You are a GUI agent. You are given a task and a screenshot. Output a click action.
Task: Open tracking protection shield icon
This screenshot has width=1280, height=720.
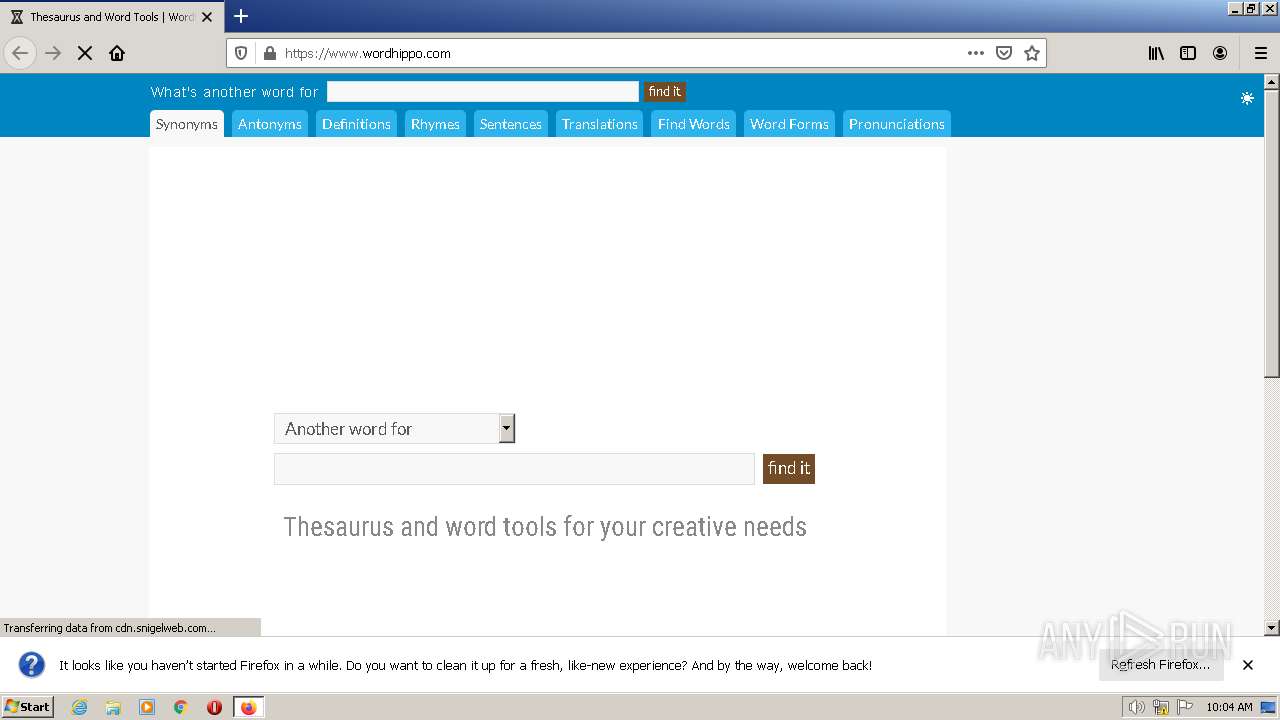(241, 53)
